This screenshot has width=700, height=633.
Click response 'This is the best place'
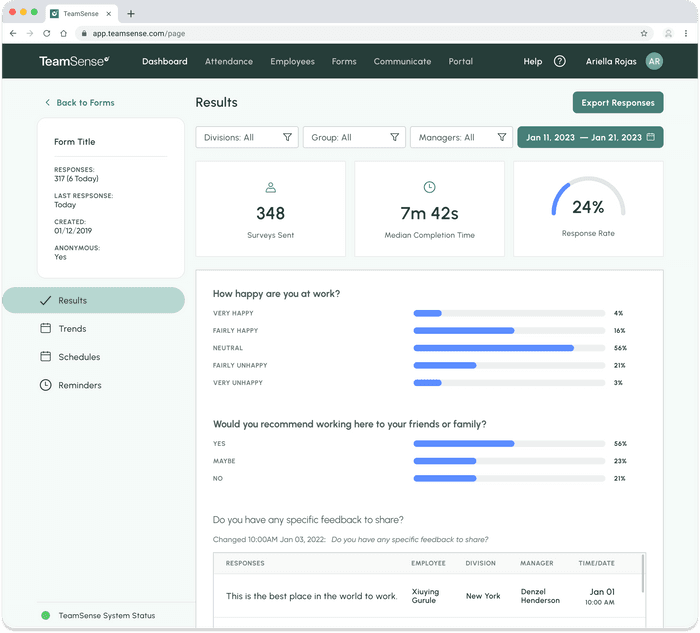tap(312, 596)
